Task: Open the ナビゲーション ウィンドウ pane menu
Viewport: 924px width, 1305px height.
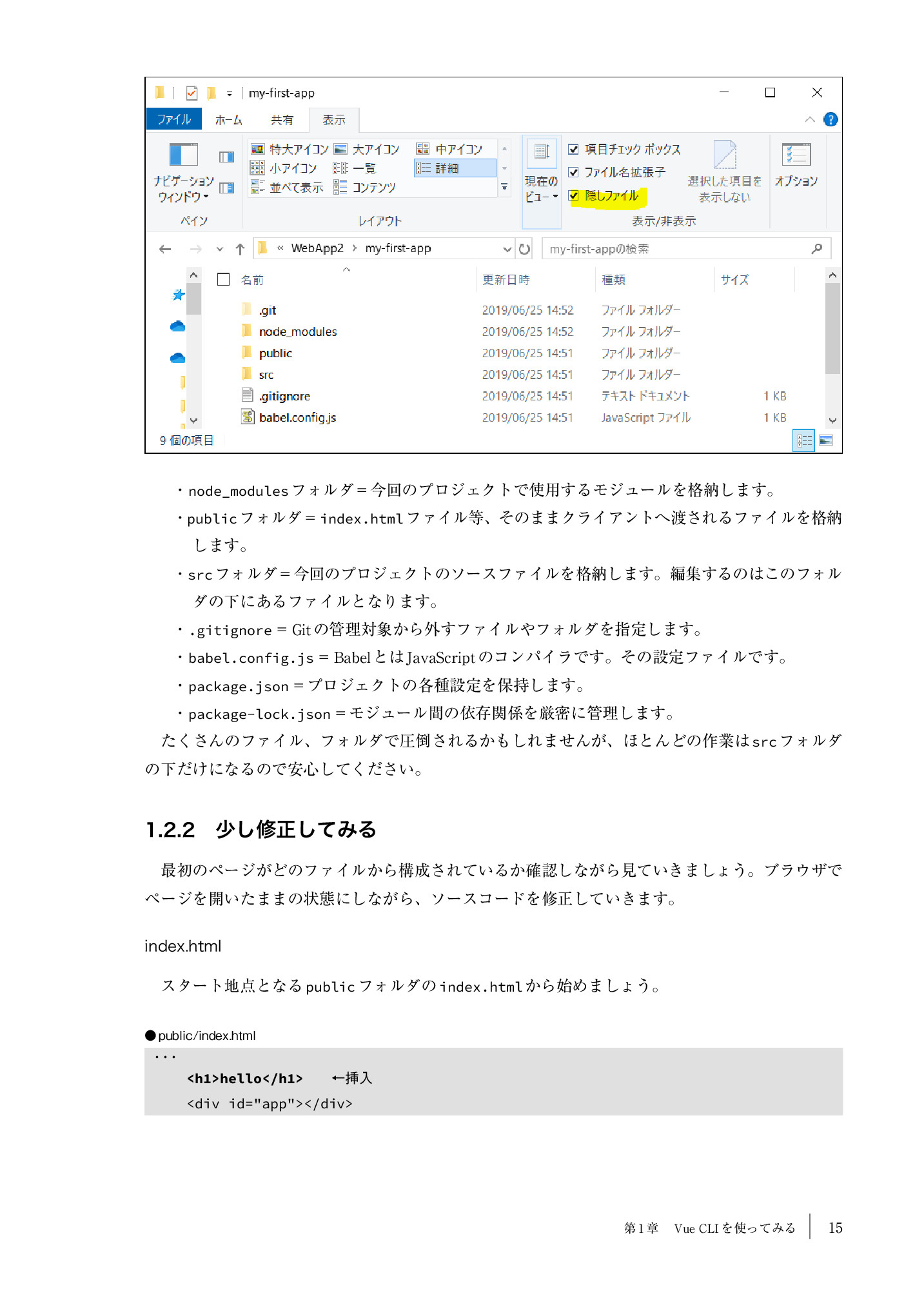Action: 183,173
